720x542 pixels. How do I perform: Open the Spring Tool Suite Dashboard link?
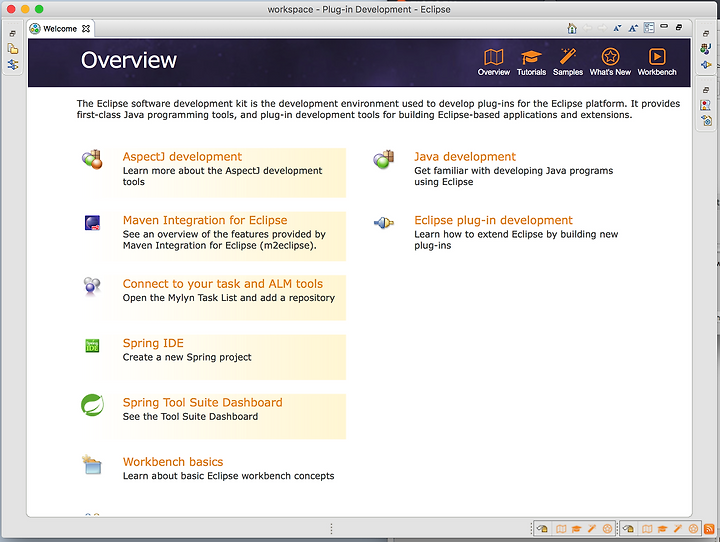[202, 402]
